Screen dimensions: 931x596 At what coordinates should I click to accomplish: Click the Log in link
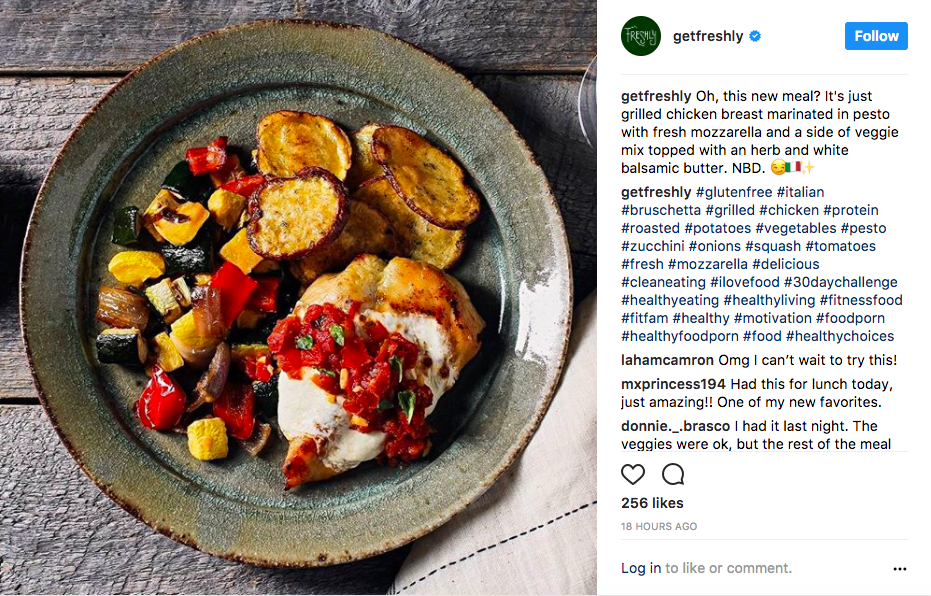641,568
